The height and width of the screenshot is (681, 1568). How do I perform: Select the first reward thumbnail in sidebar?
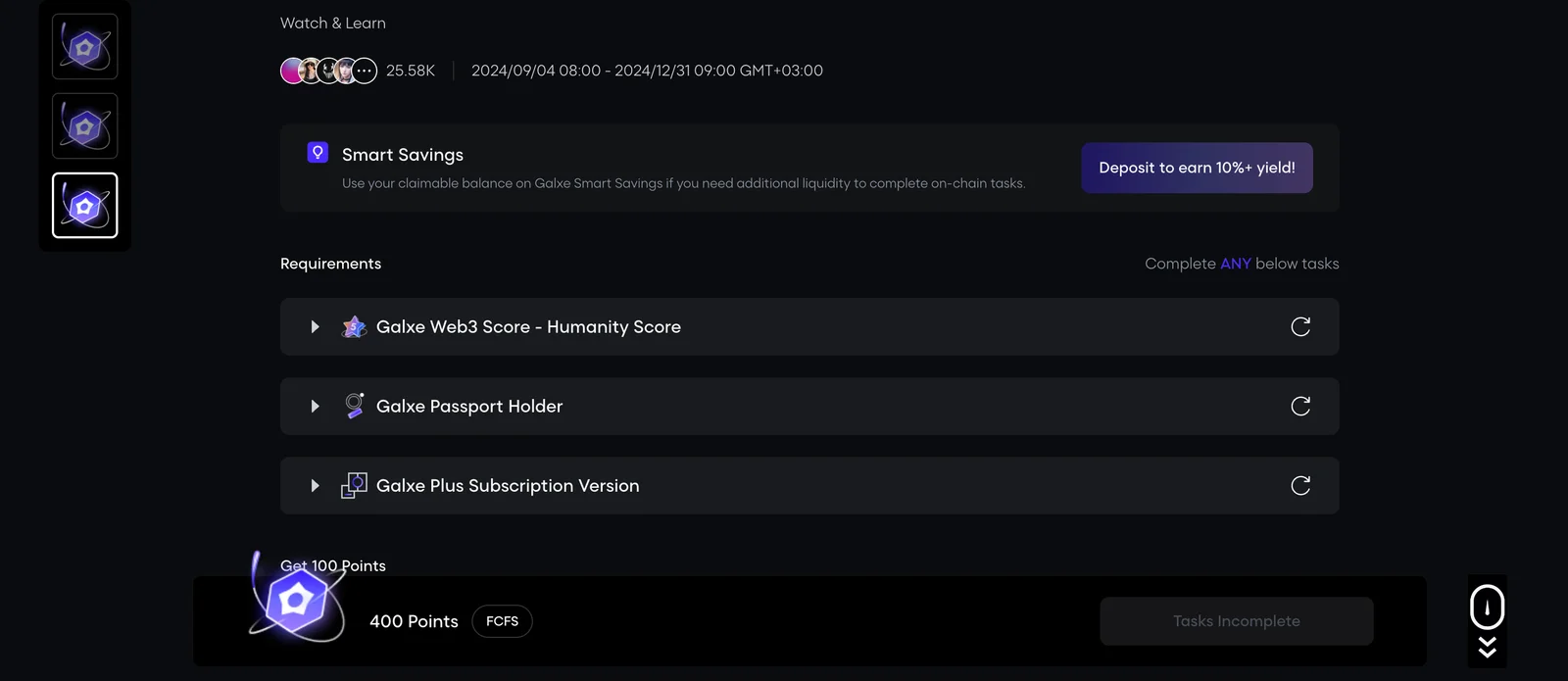pyautogui.click(x=85, y=47)
